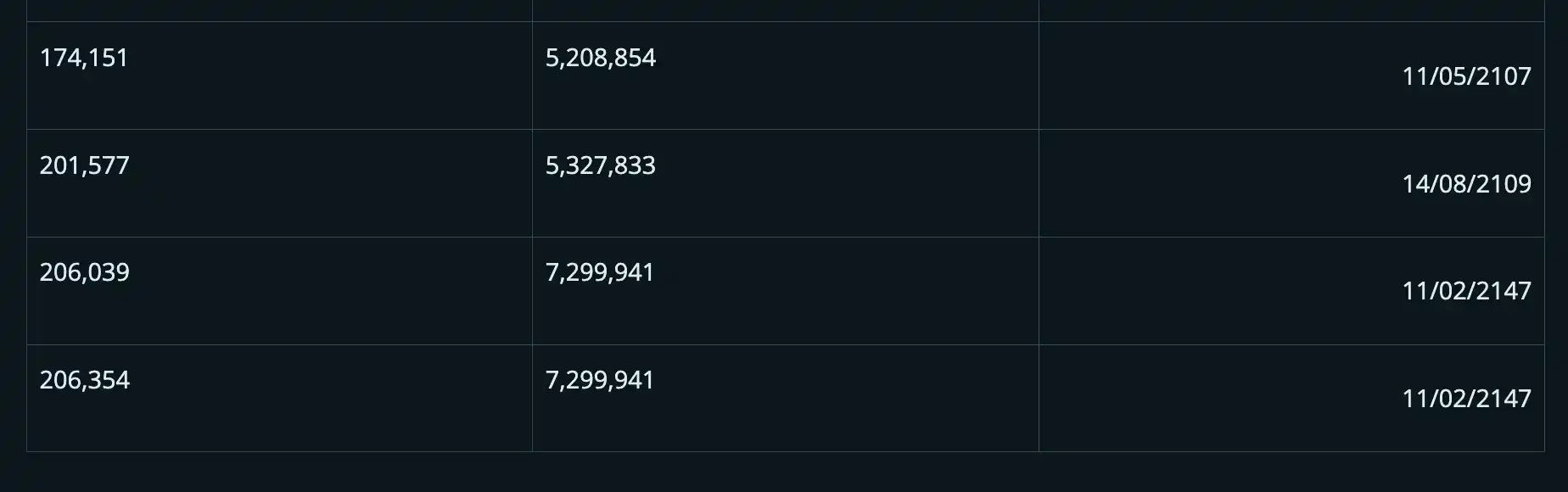Click 11/02/2147 in the 206,039 row
The height and width of the screenshot is (492, 1568).
1465,291
